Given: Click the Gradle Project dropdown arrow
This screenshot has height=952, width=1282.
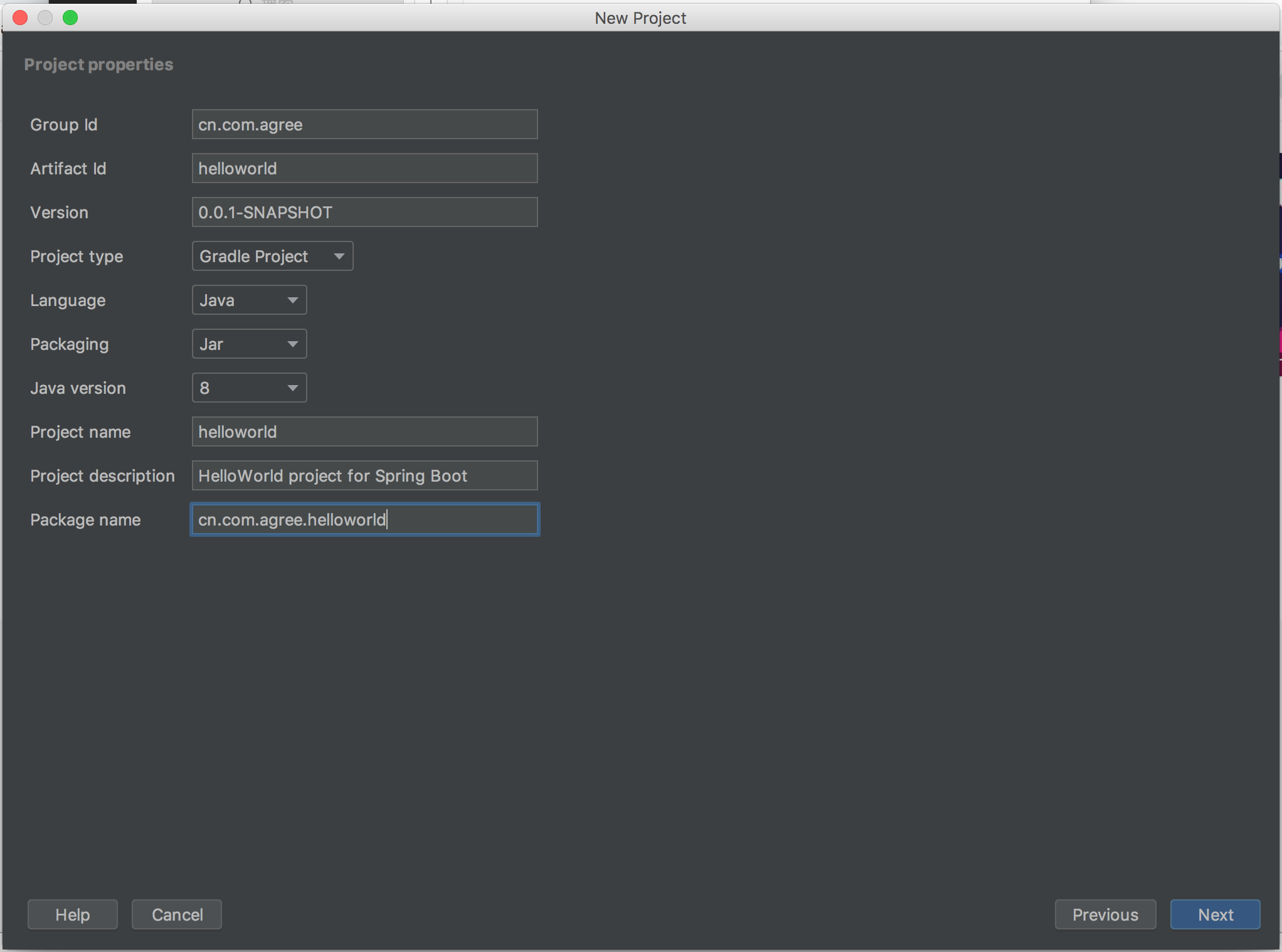Looking at the screenshot, I should 338,256.
